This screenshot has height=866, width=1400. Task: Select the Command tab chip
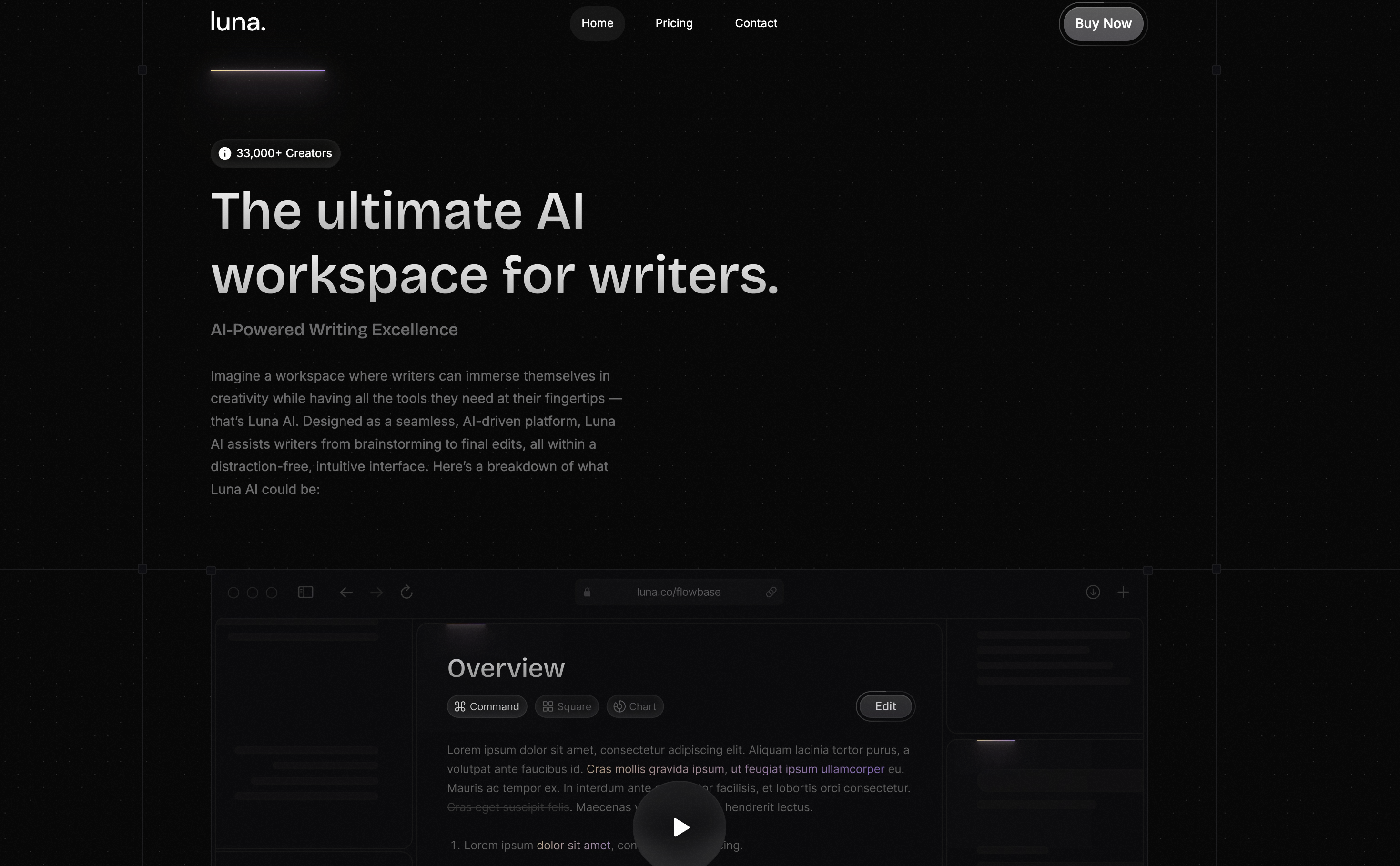click(x=487, y=707)
